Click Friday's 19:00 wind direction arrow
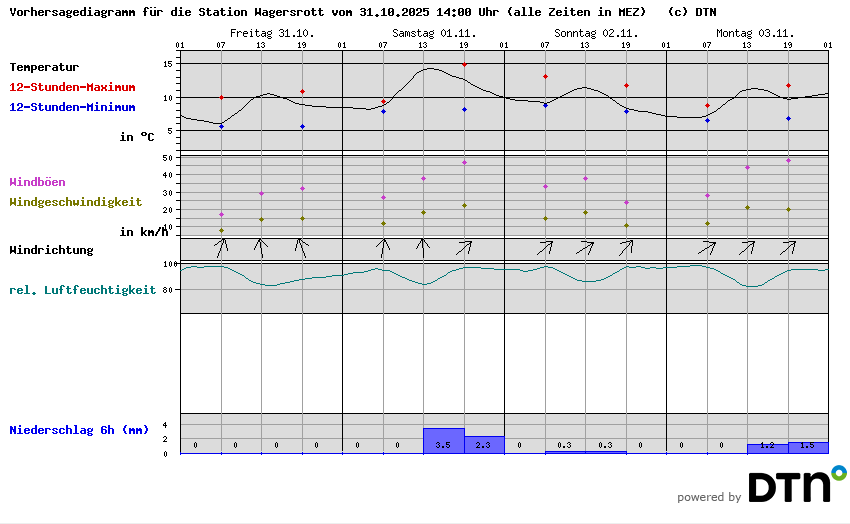The image size is (850, 524). (302, 247)
